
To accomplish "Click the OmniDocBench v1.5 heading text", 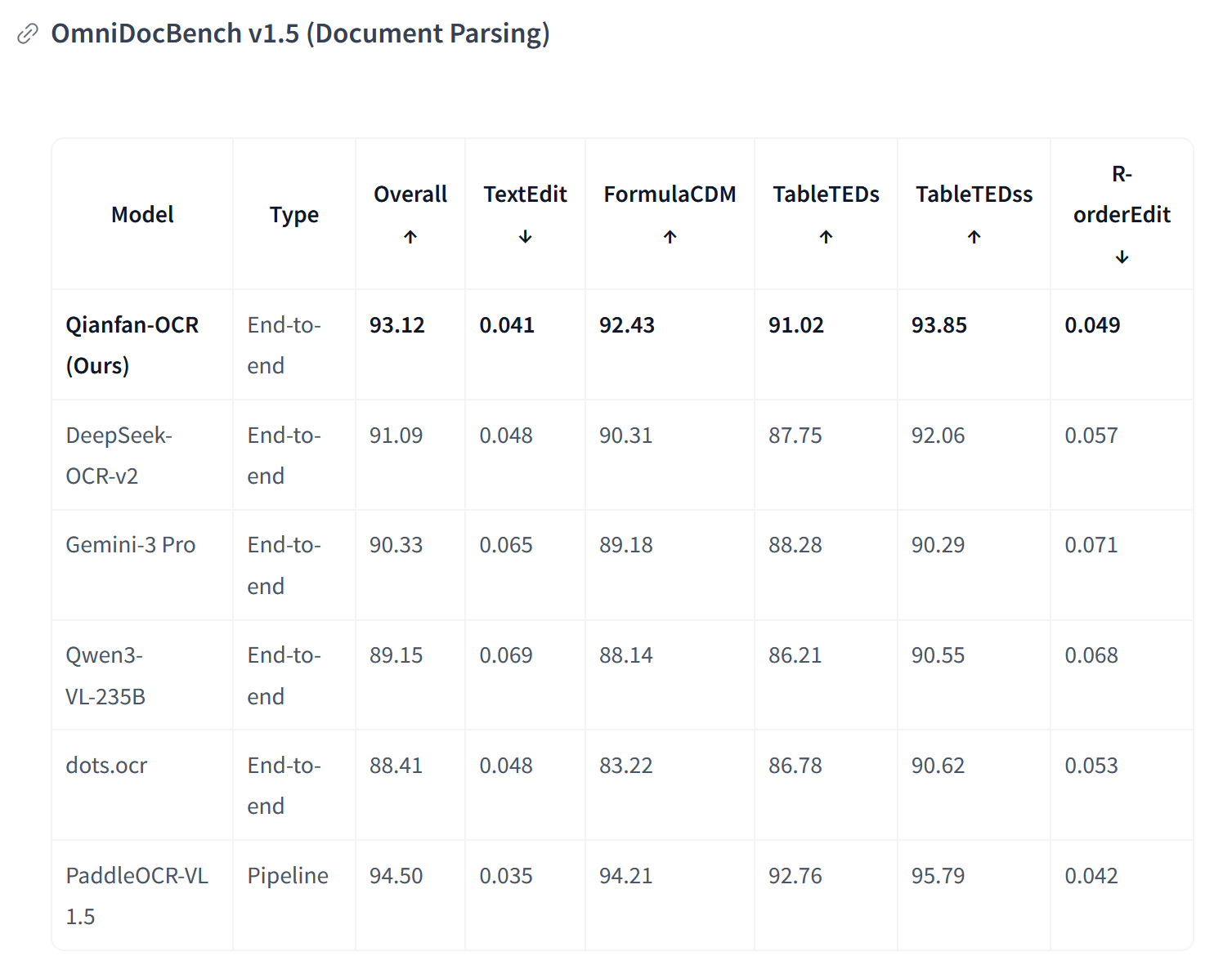I will (300, 34).
